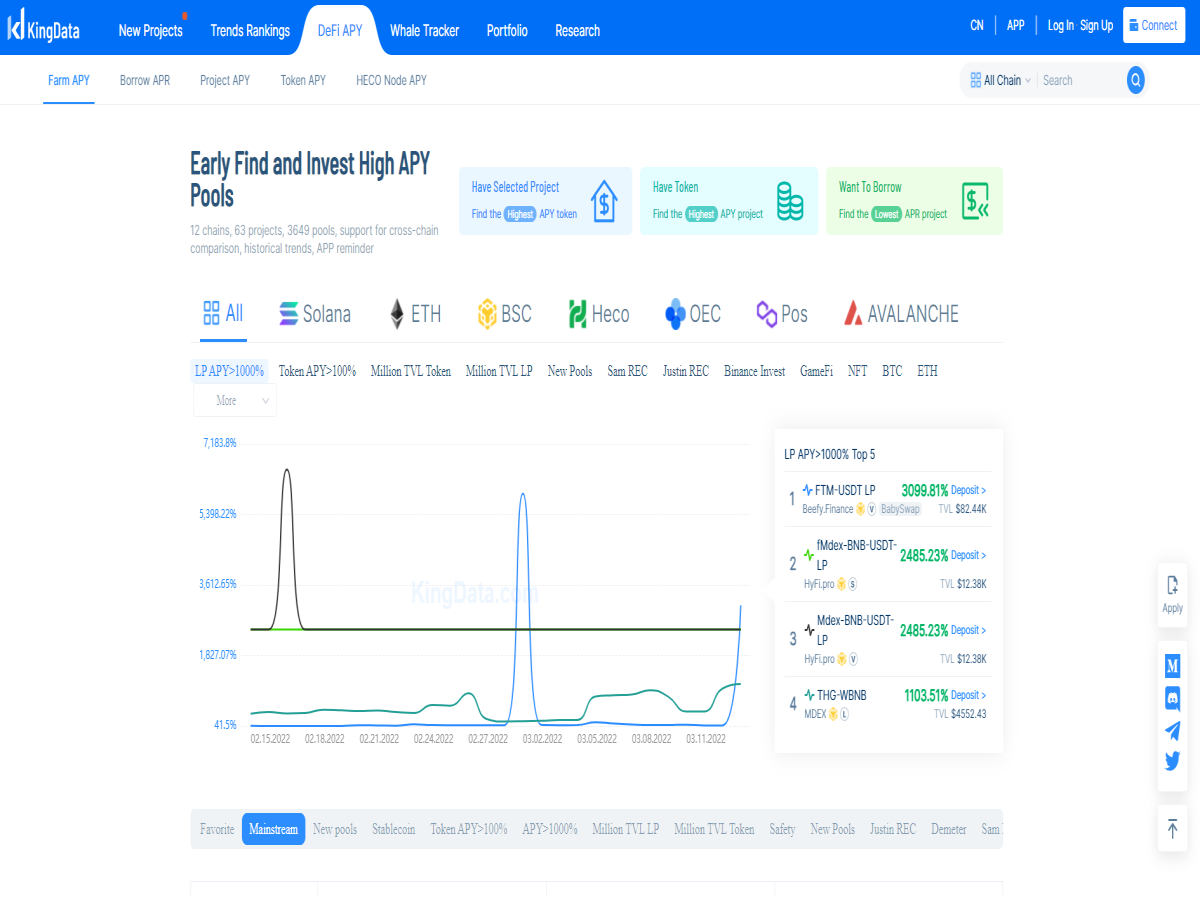The width and height of the screenshot is (1200, 897).
Task: Open the Research page
Action: tap(578, 30)
